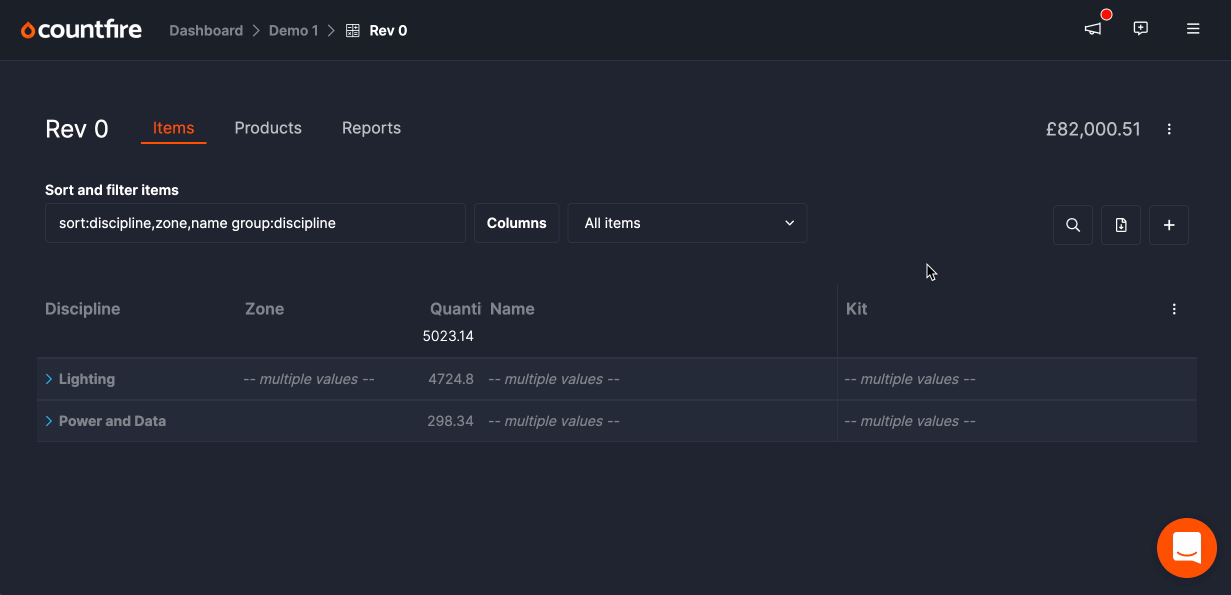The height and width of the screenshot is (595, 1231).
Task: Click the search magnifier button
Action: click(1072, 225)
